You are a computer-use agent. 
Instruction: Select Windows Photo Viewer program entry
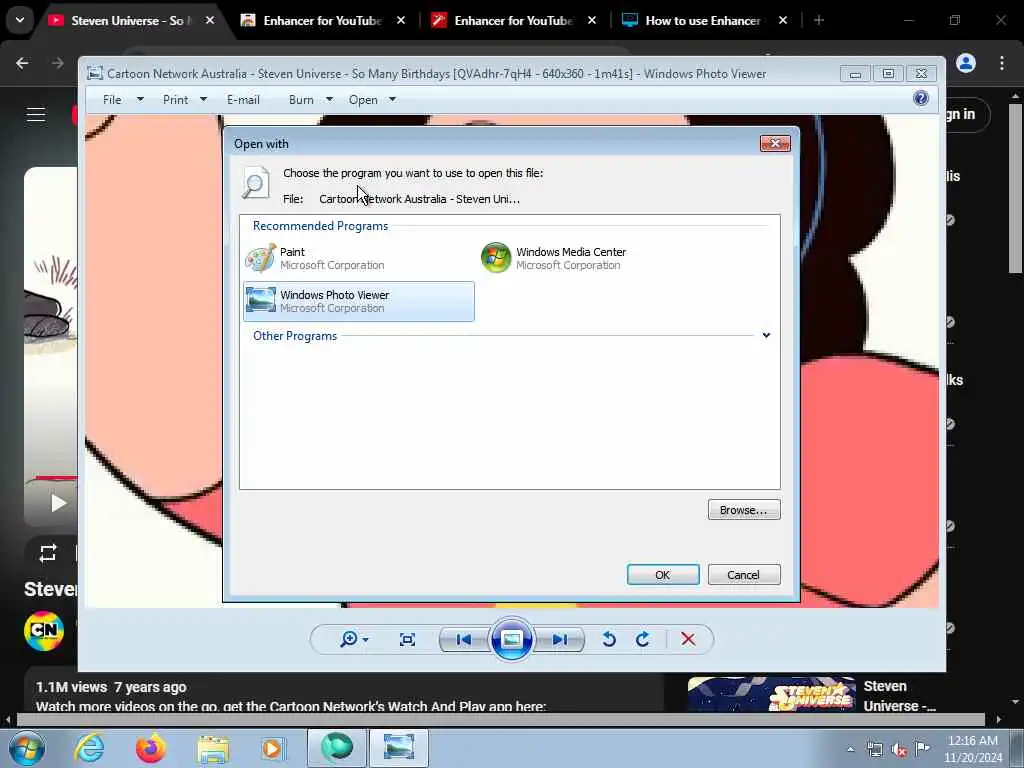click(359, 301)
